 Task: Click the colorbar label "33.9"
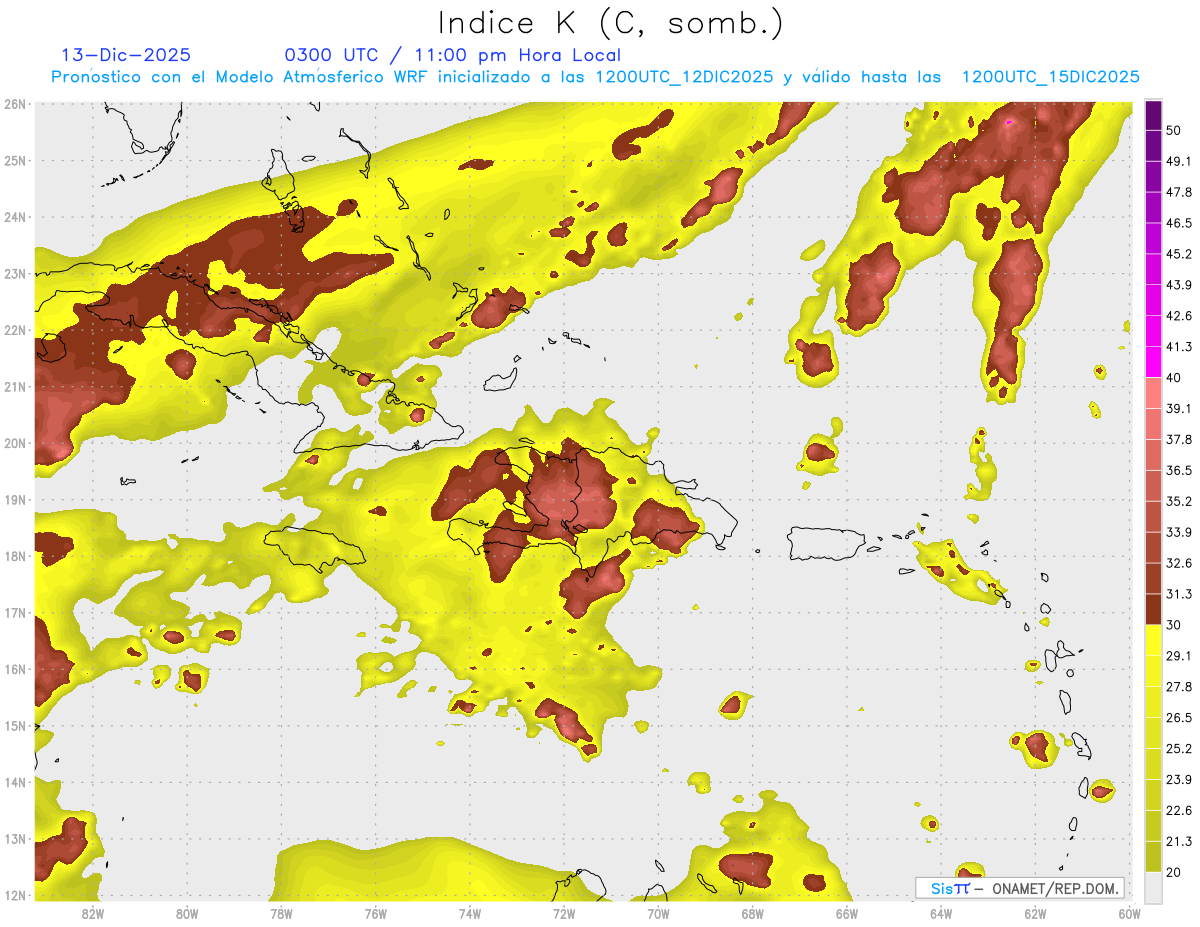pos(1179,532)
